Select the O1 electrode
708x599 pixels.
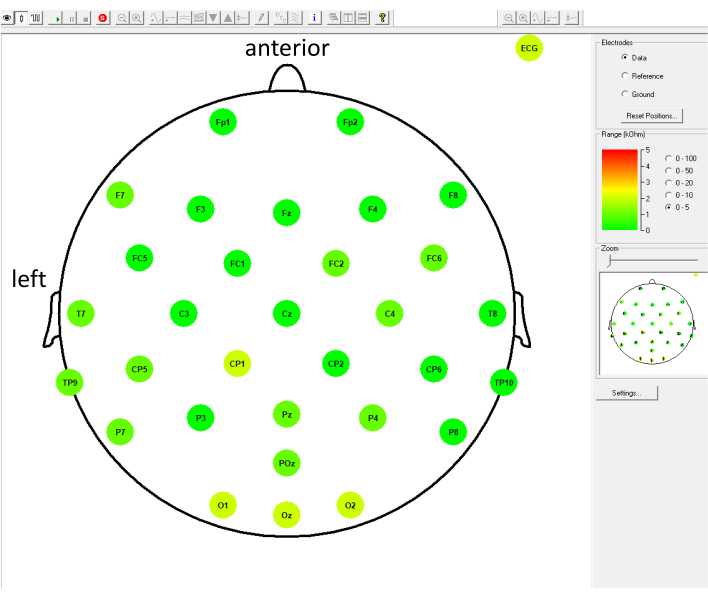(223, 505)
